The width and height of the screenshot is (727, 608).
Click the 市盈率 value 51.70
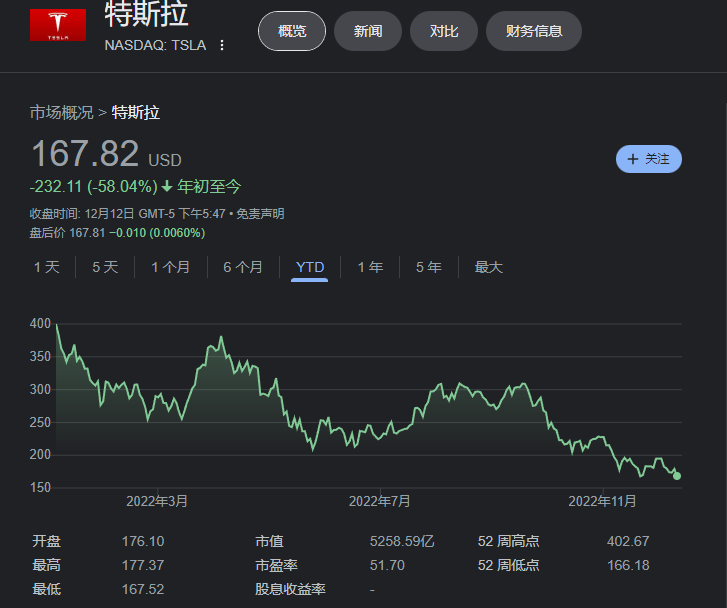click(x=387, y=565)
